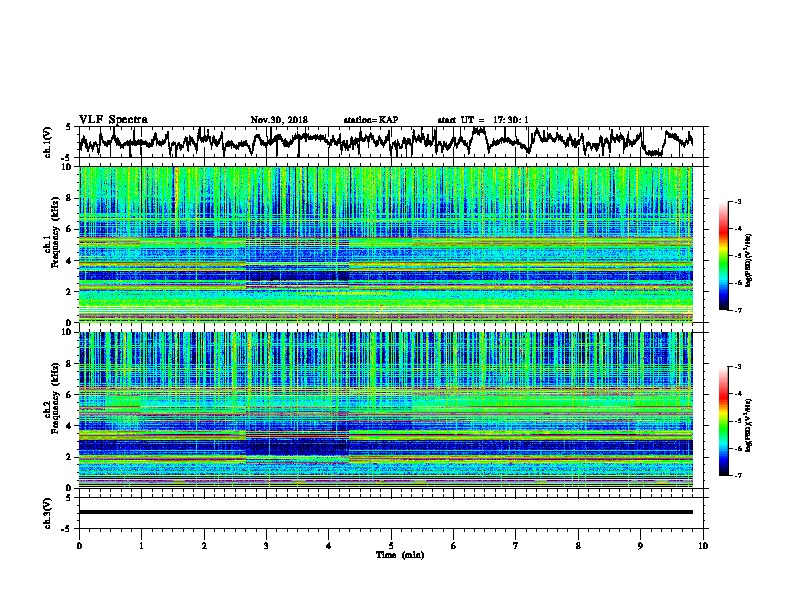The height and width of the screenshot is (612, 792).
Task: Click the ch.1 voltage waveform trace
Action: (x=385, y=141)
